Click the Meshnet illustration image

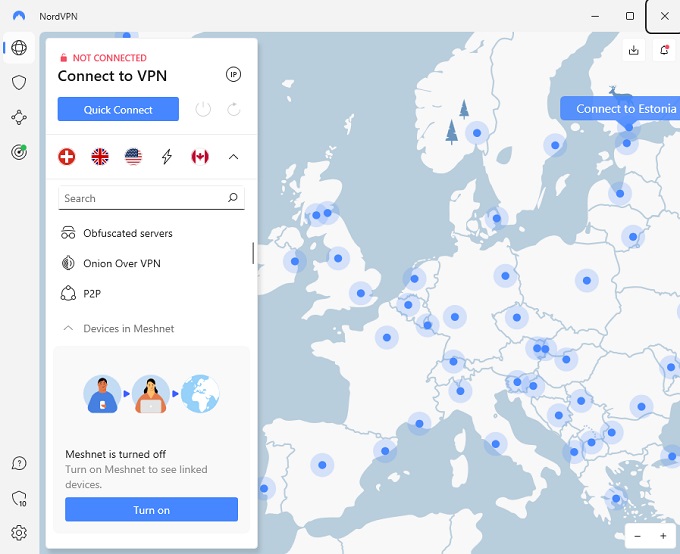[x=151, y=394]
